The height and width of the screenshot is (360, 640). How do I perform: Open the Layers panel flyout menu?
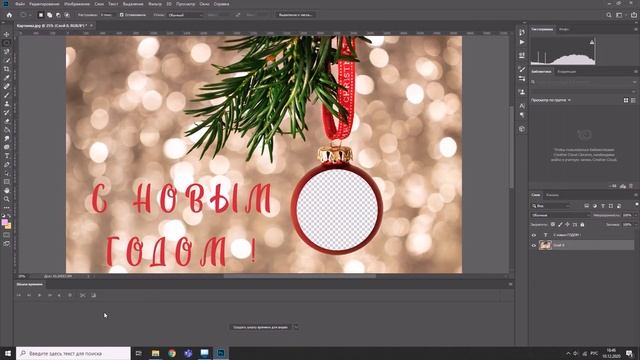(636, 195)
